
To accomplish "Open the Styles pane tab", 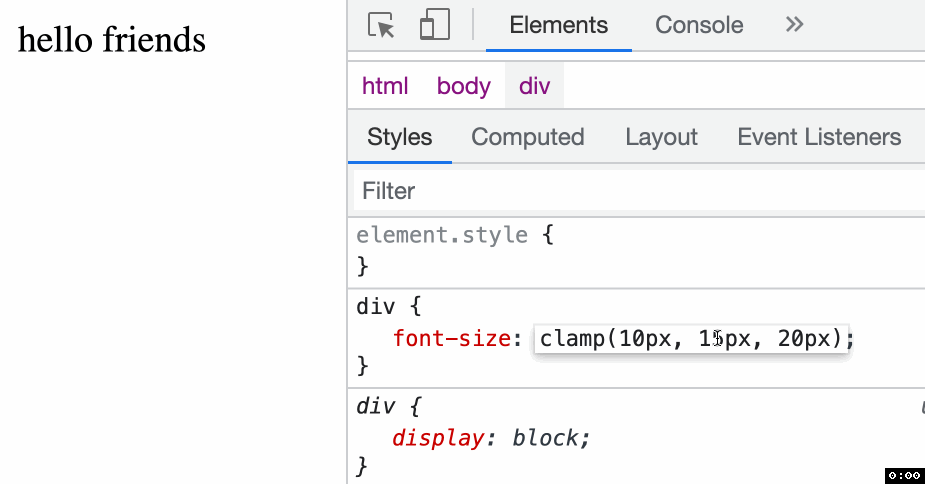I will point(399,137).
